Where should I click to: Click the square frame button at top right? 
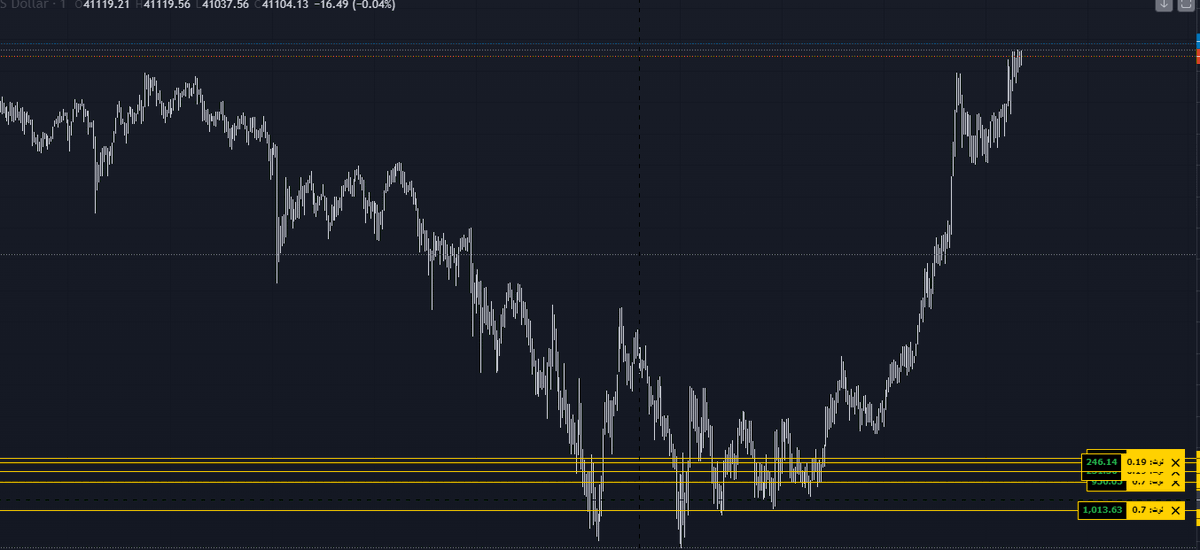coord(1184,5)
